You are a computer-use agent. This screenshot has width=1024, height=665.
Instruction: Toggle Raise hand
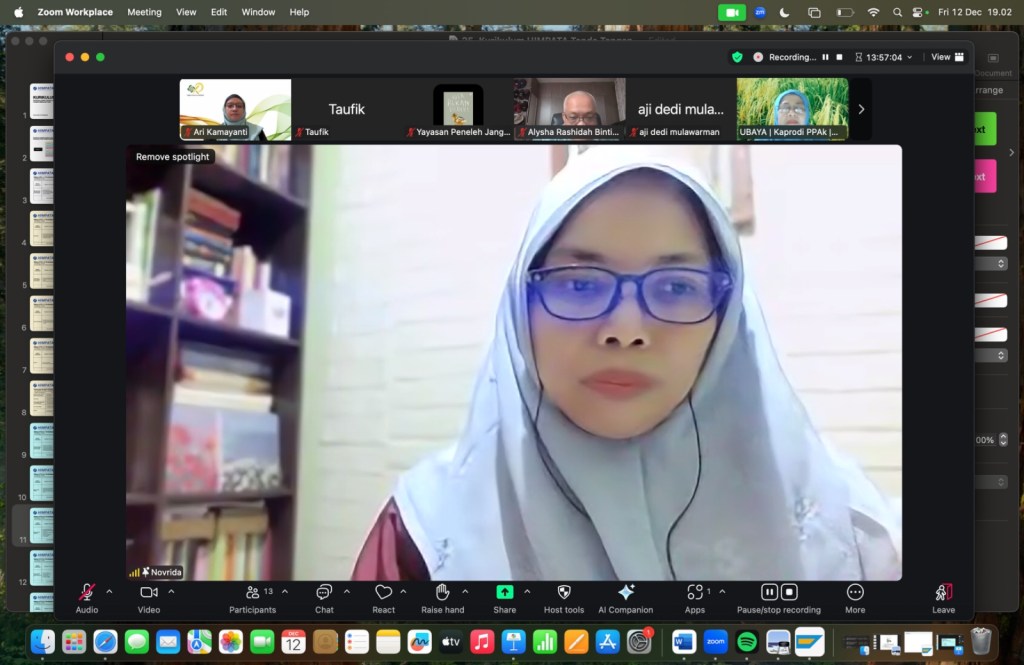coord(442,592)
